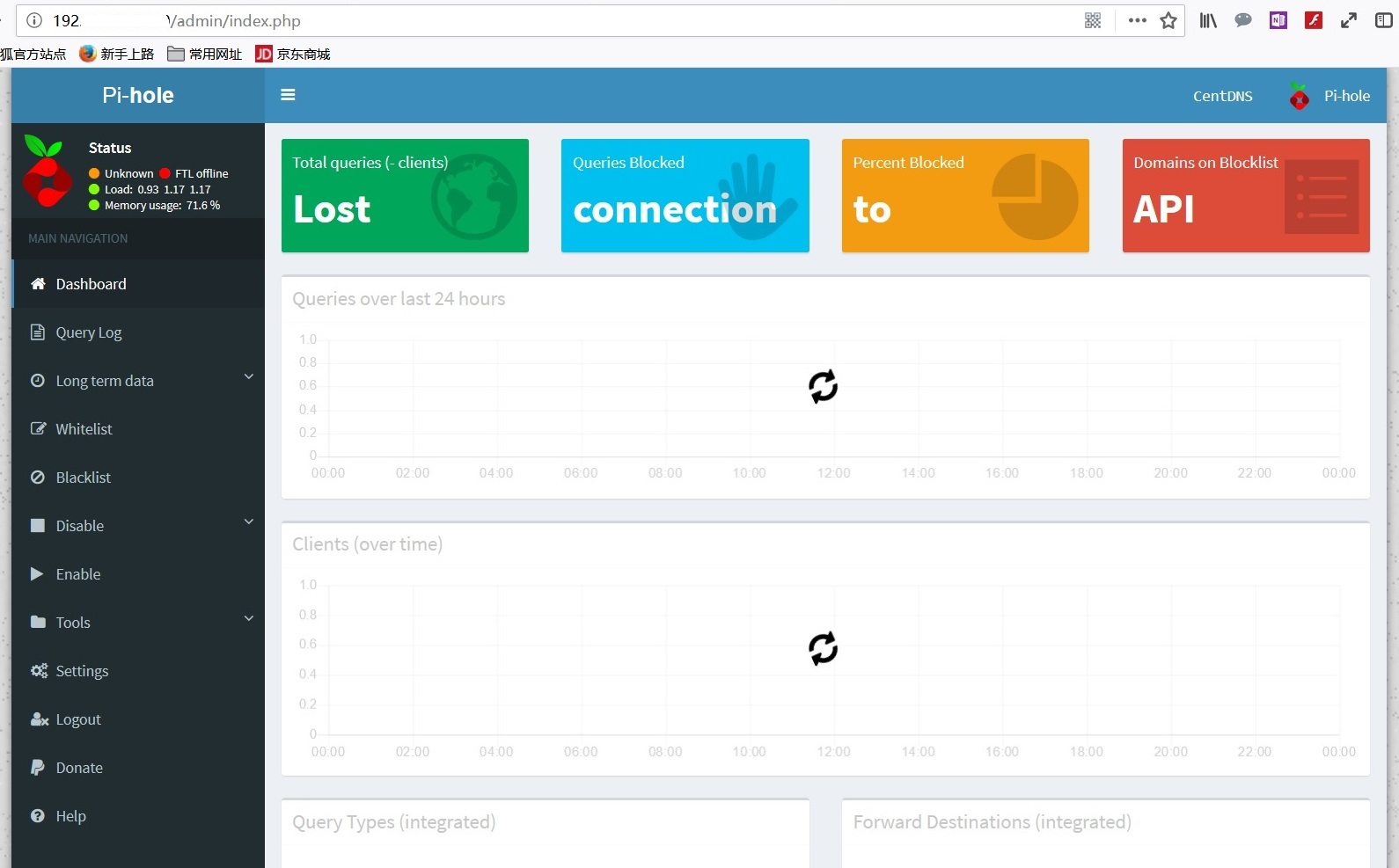Click the Pi-hole user menu text
Image resolution: width=1399 pixels, height=868 pixels.
tap(1347, 96)
